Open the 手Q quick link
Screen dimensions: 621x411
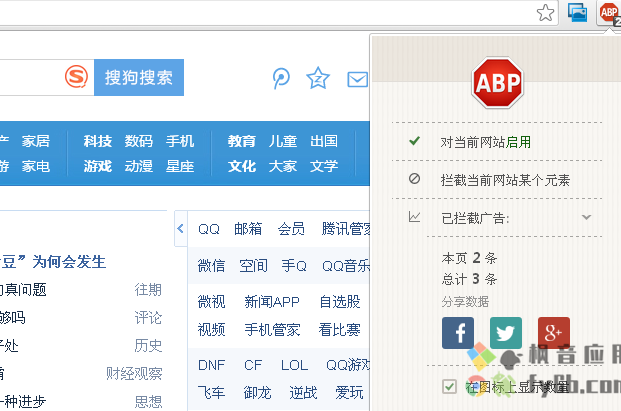click(294, 266)
